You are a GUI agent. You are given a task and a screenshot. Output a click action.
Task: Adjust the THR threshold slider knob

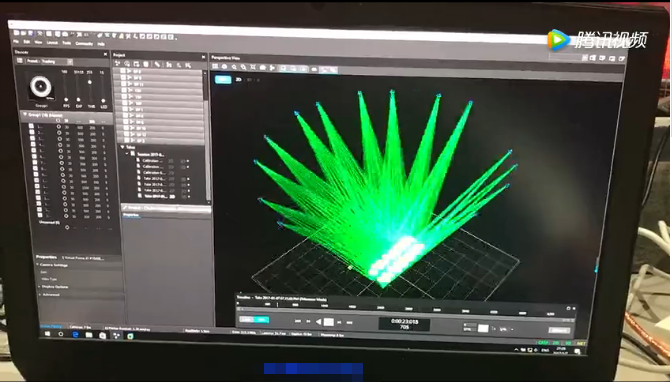point(90,82)
